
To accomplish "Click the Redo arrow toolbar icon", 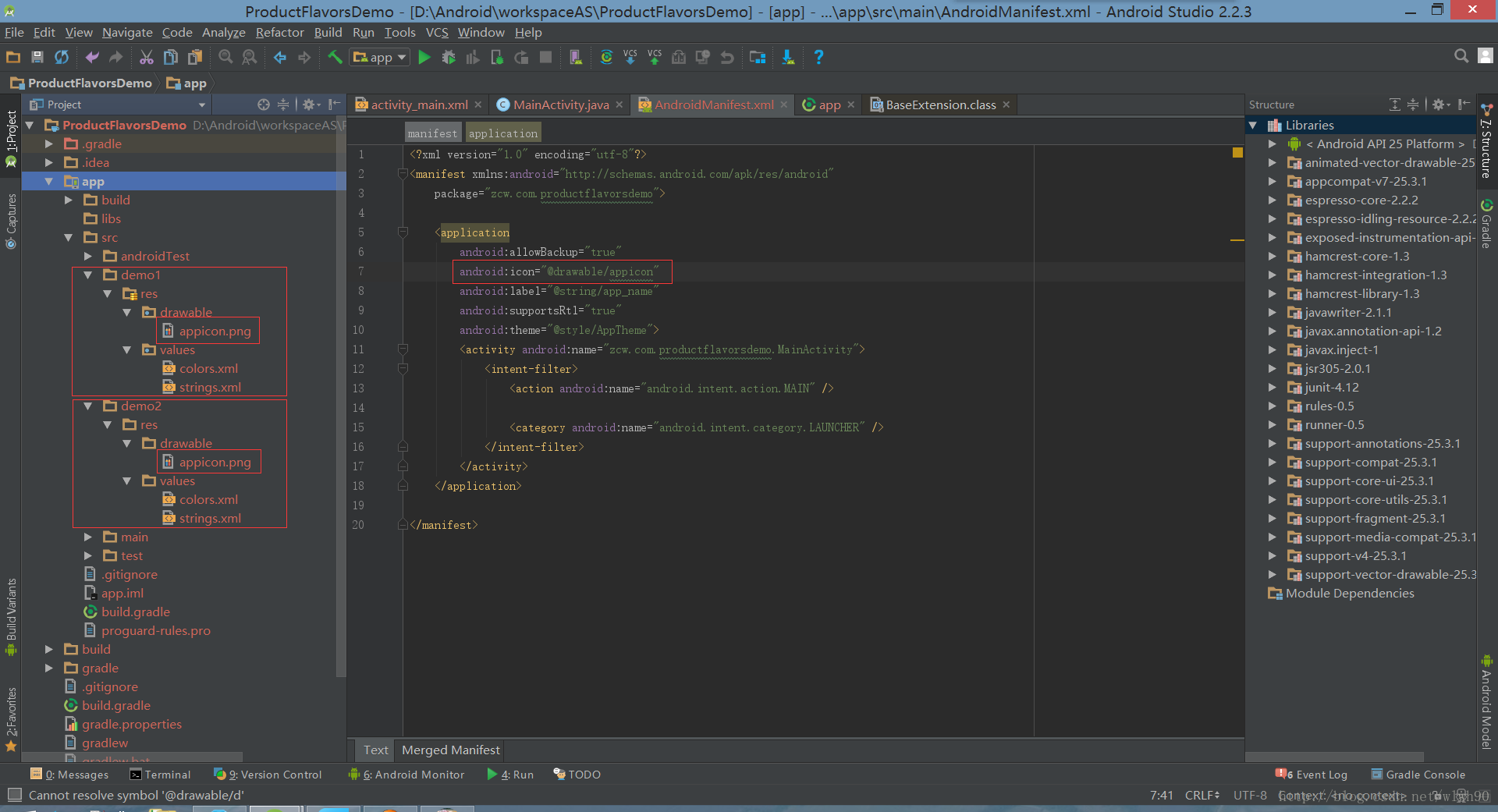I will click(116, 57).
